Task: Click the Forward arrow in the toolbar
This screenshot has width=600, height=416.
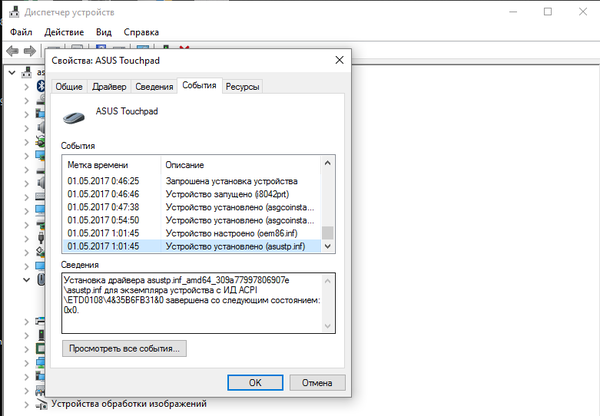Action: [31, 50]
